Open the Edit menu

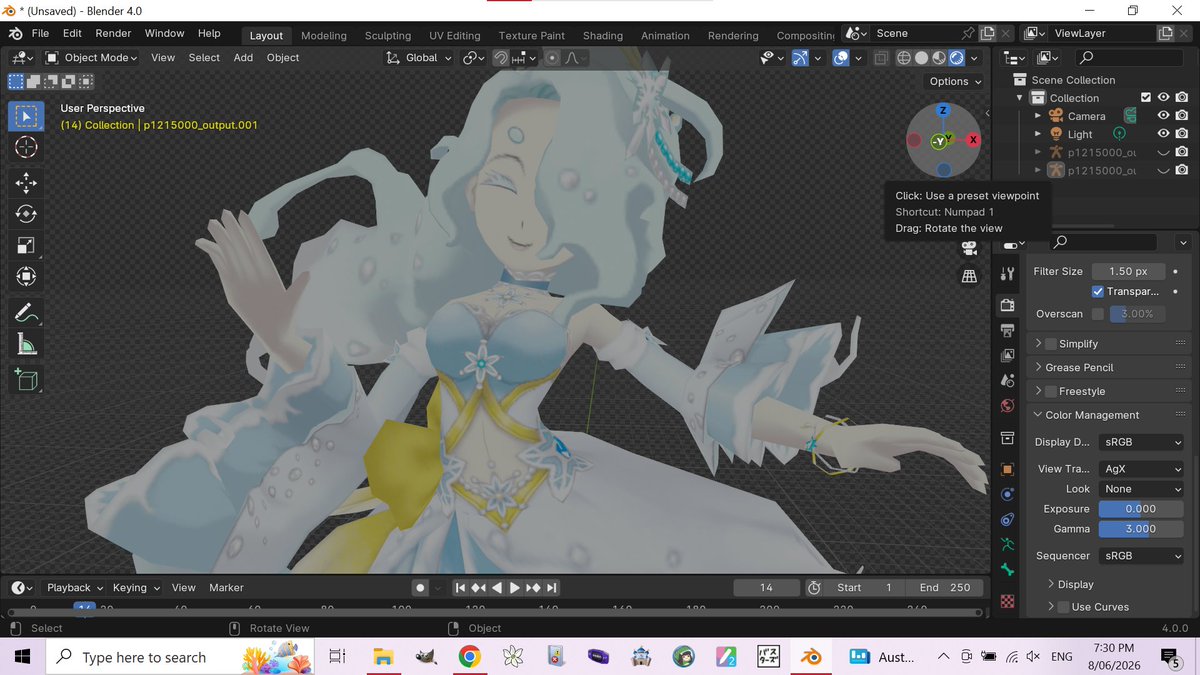tap(72, 33)
